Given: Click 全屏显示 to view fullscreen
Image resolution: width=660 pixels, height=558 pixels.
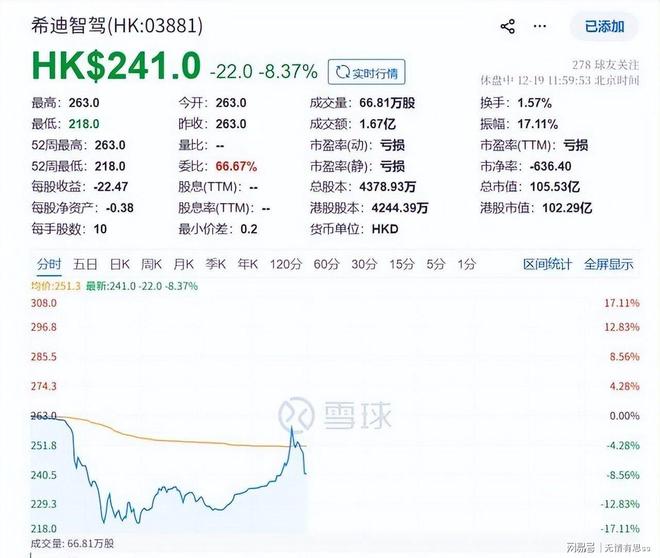Looking at the screenshot, I should click(x=608, y=264).
